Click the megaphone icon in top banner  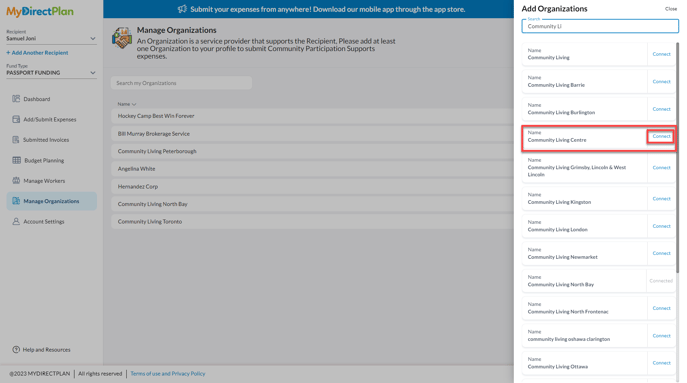tap(182, 9)
